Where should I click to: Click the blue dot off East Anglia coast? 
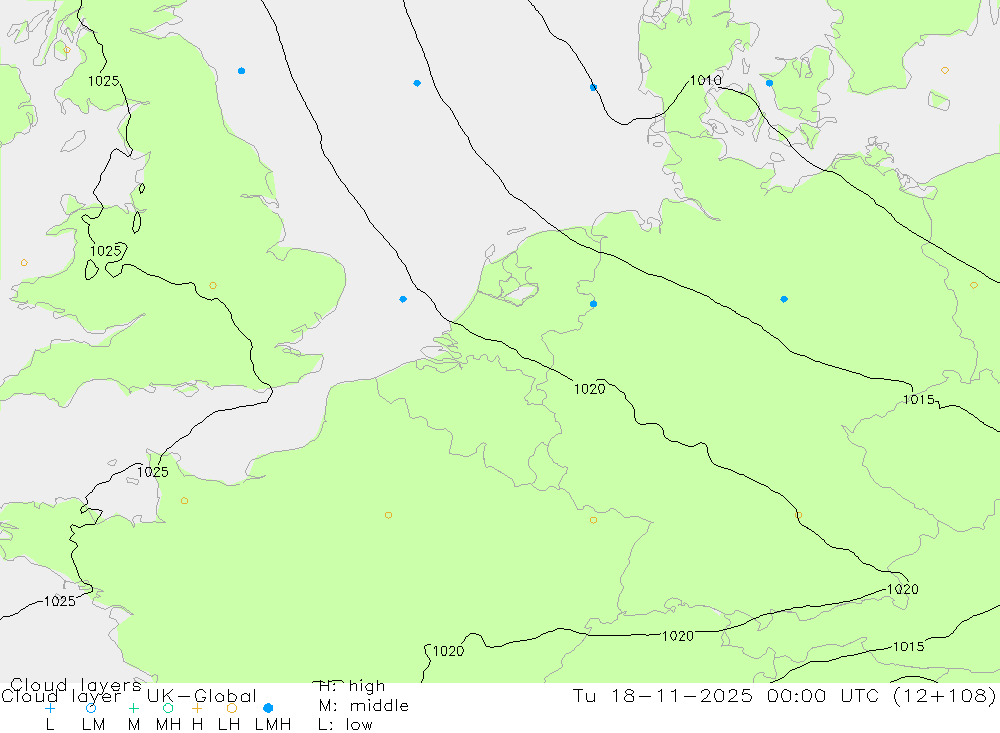pos(403,299)
